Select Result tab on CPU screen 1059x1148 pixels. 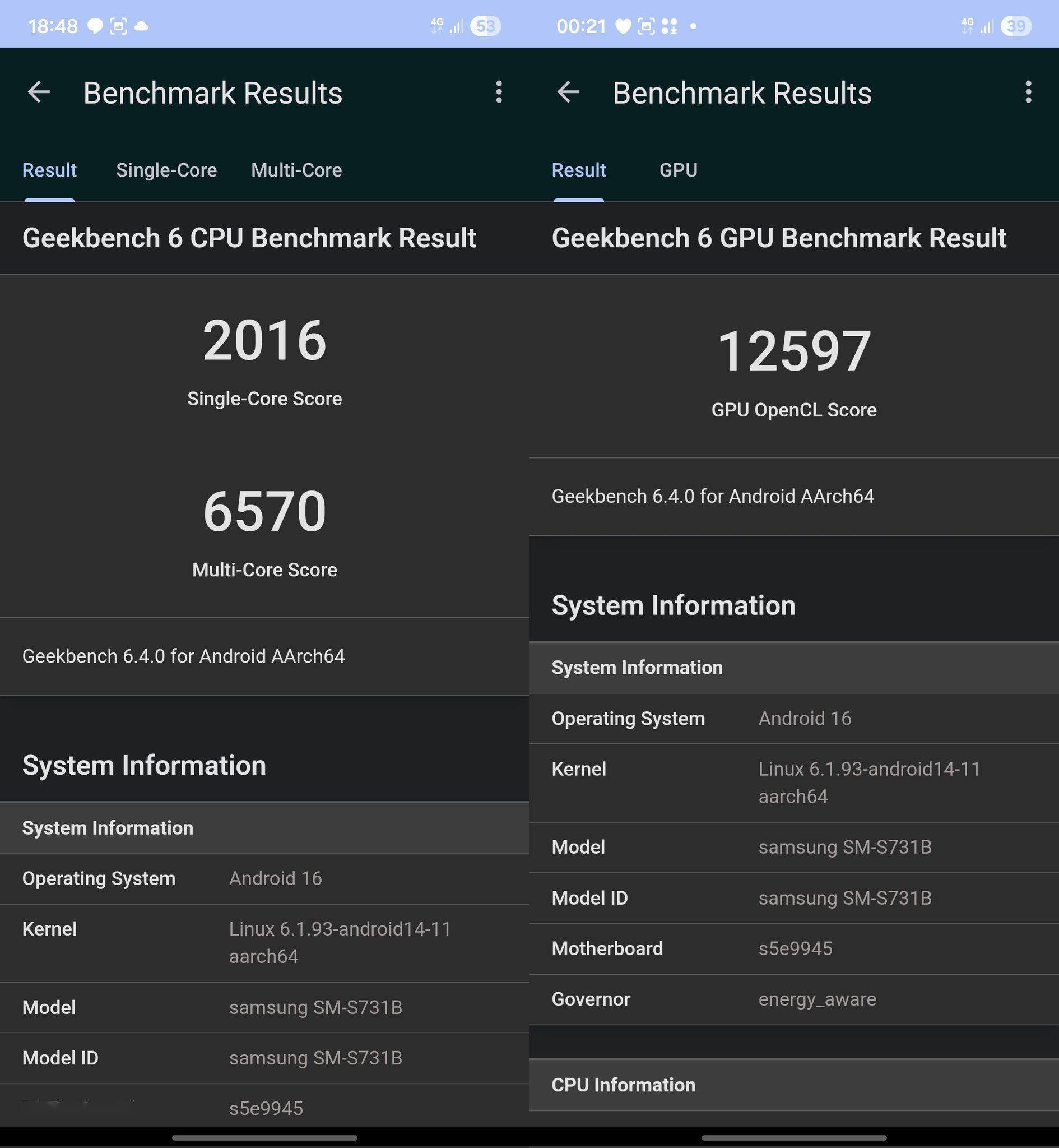click(x=49, y=170)
